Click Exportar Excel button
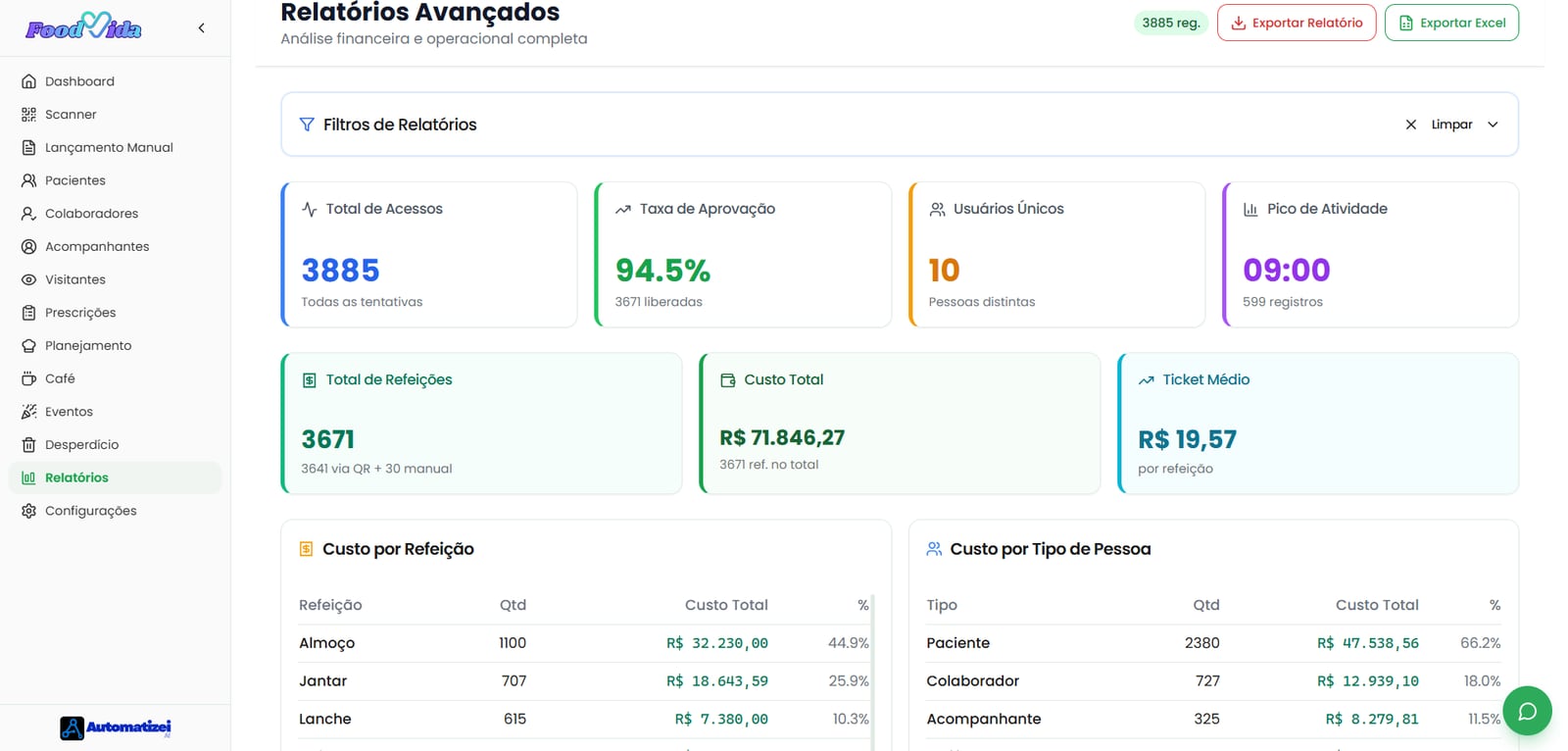Viewport: 1568px width, 751px height. (x=1451, y=23)
